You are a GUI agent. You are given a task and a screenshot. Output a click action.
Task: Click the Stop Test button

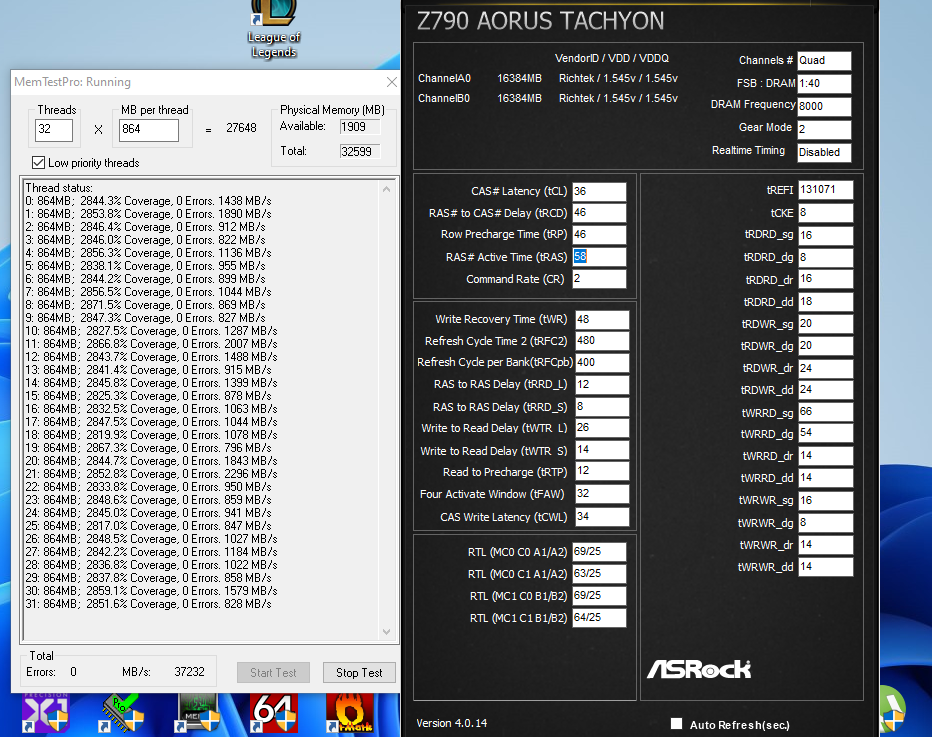[x=359, y=672]
